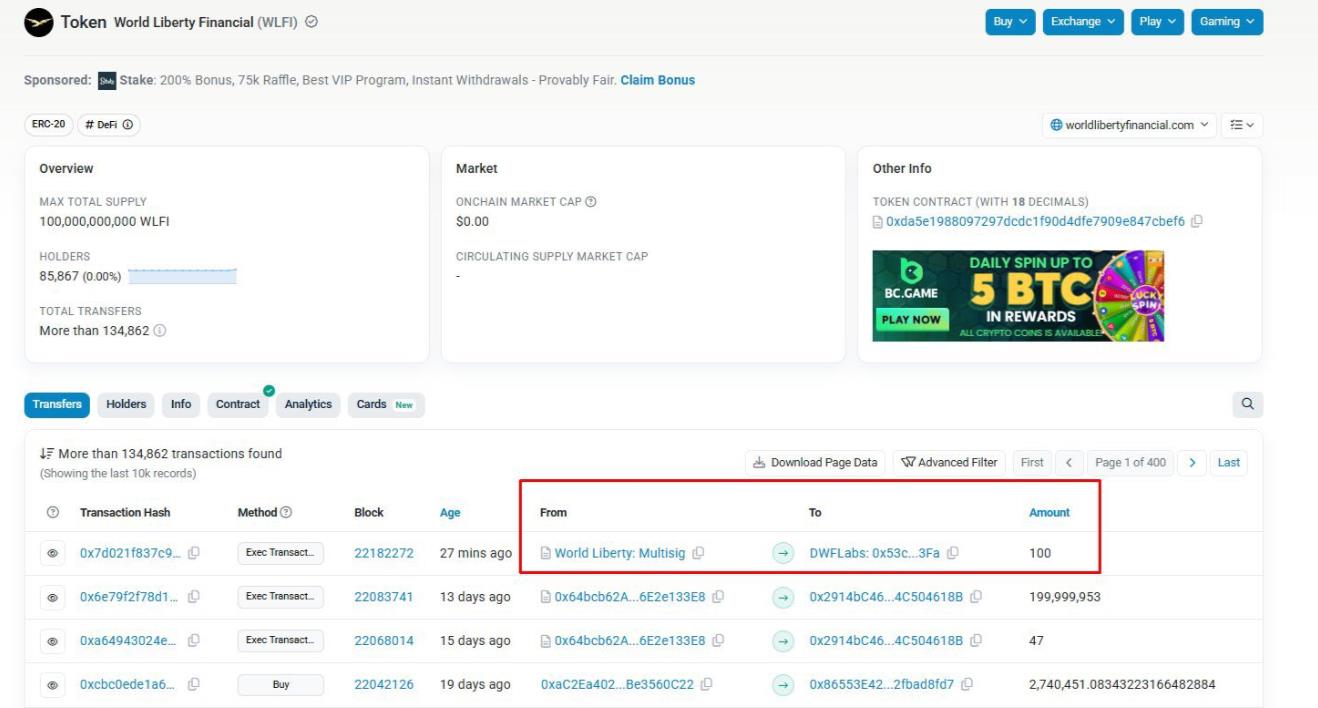The height and width of the screenshot is (708, 1318).
Task: Click the help icon in the table header's first column
Action: (52, 513)
